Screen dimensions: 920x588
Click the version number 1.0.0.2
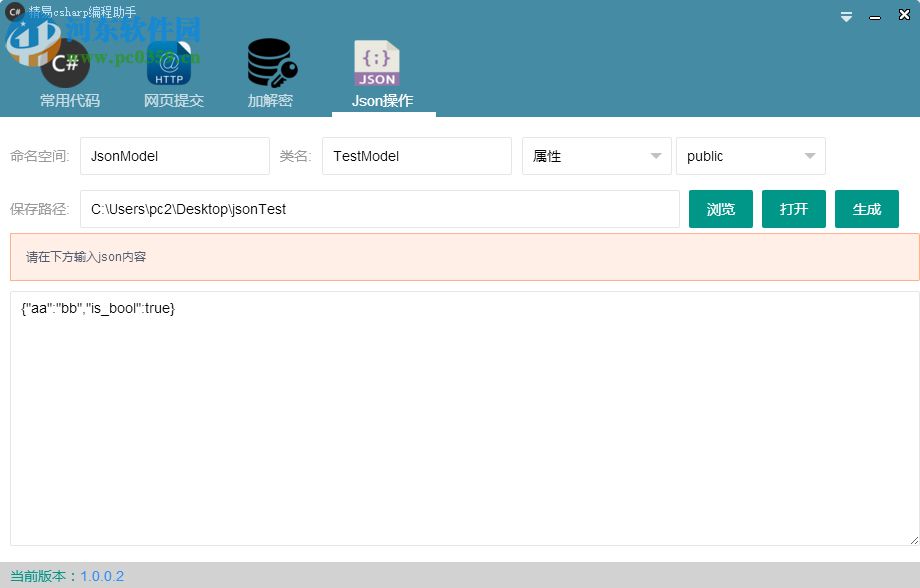point(103,576)
